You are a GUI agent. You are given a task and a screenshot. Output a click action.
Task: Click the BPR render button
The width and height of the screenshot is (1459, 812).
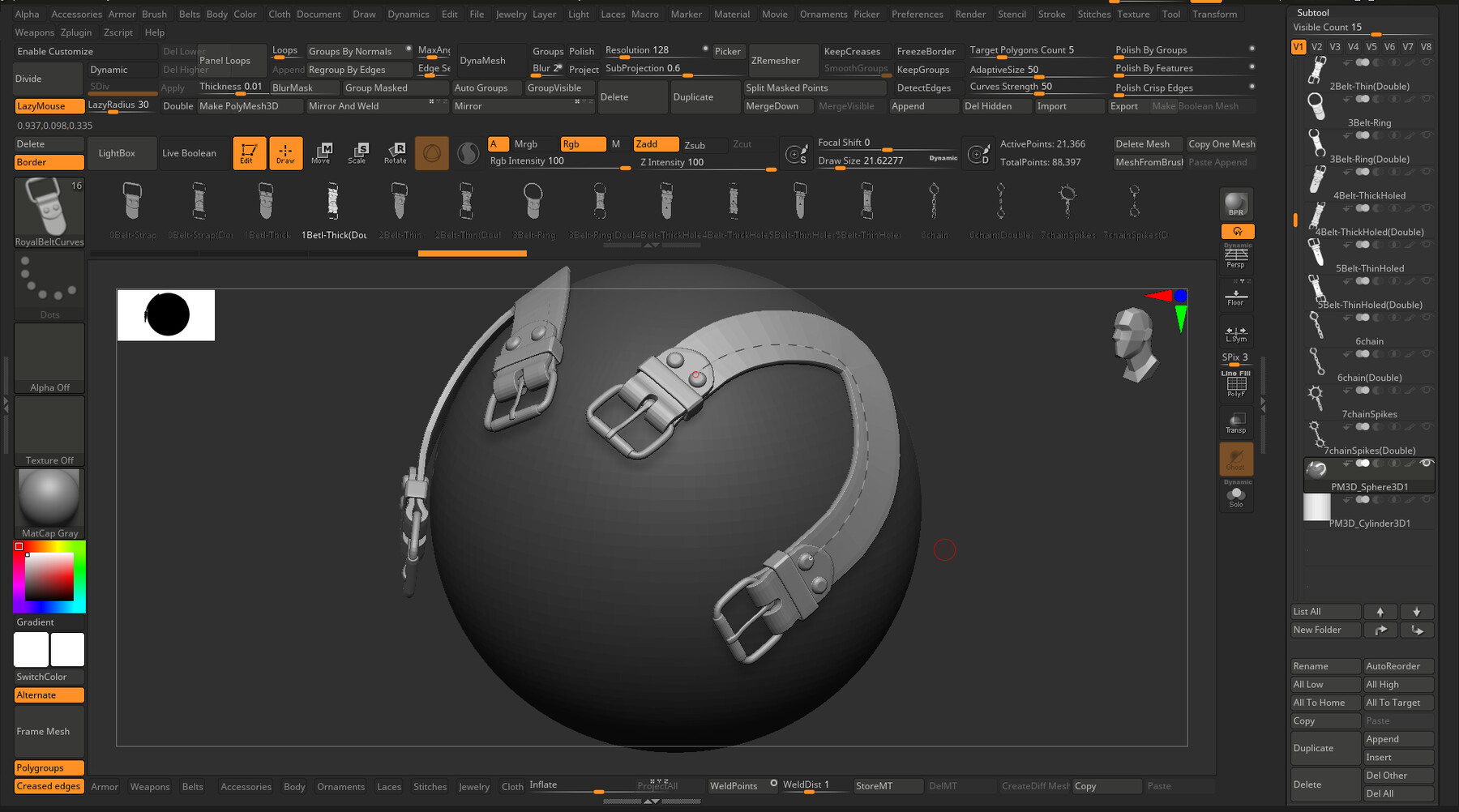pyautogui.click(x=1236, y=204)
